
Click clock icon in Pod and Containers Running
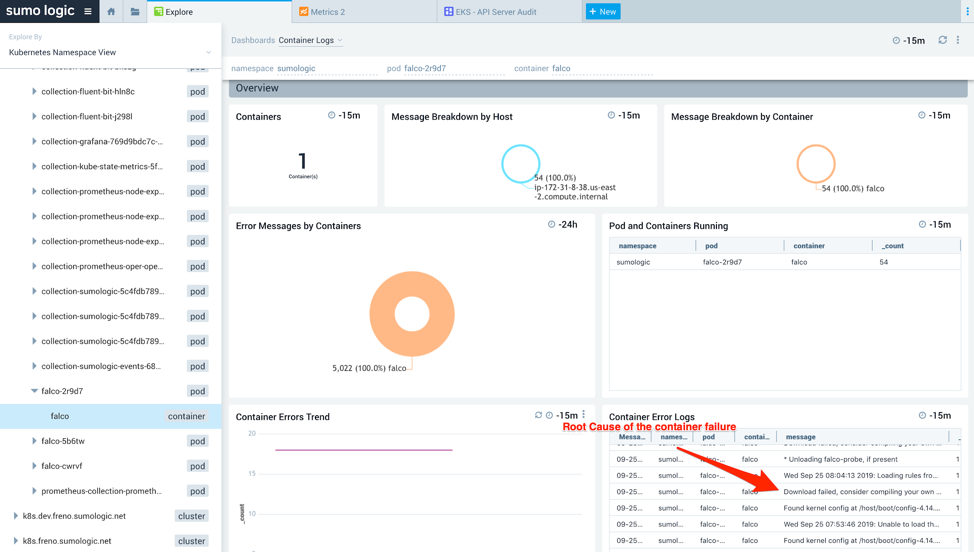click(x=922, y=225)
